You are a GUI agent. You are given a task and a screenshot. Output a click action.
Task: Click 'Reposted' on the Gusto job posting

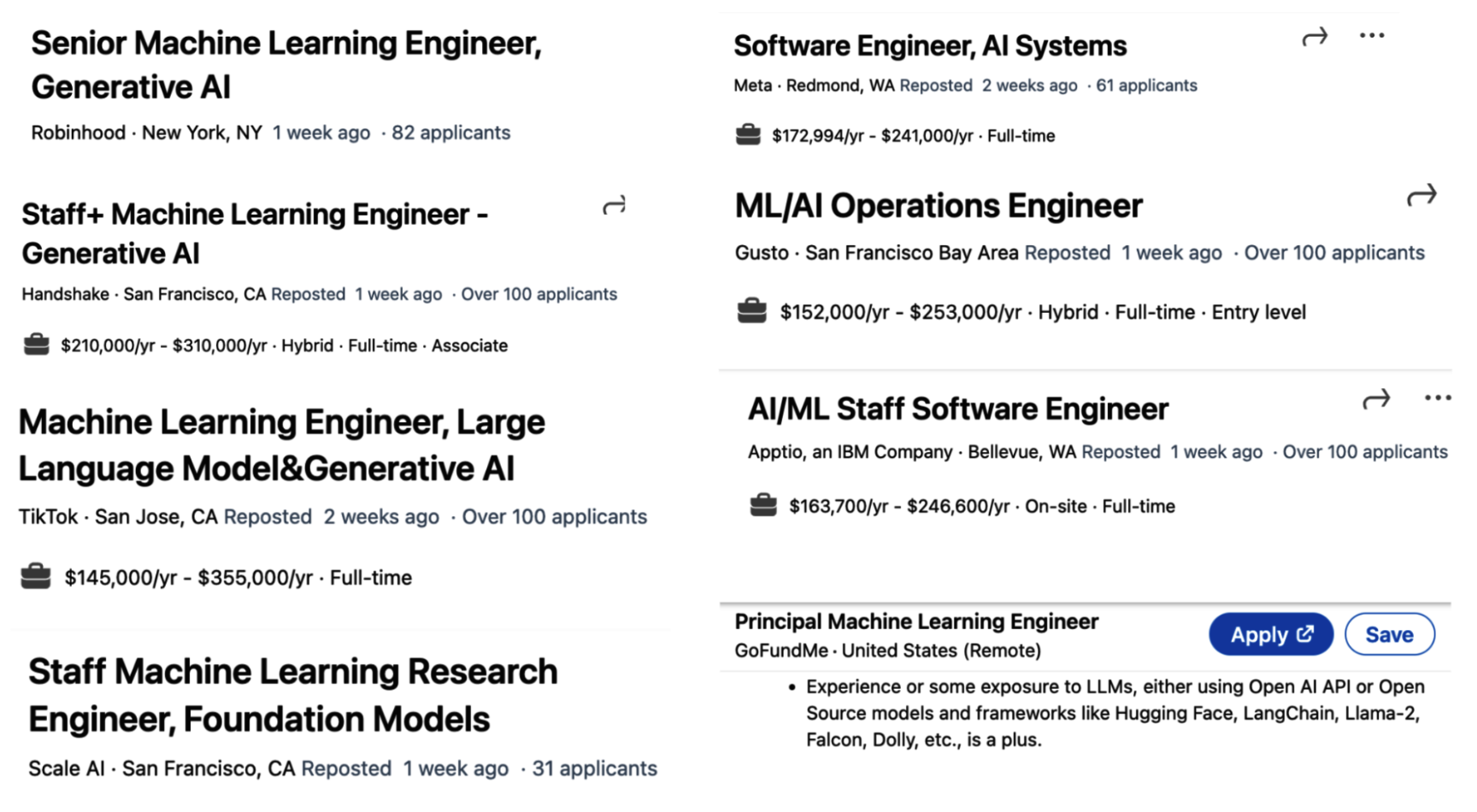(1067, 252)
